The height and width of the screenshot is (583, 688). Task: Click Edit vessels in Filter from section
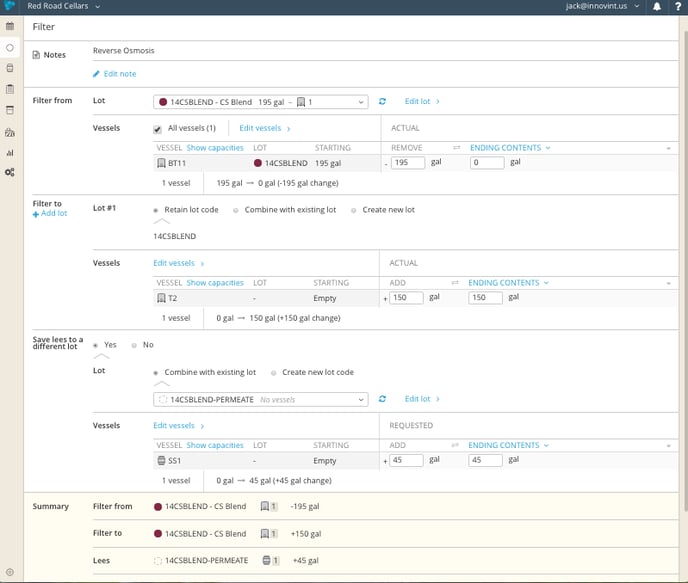(265, 128)
